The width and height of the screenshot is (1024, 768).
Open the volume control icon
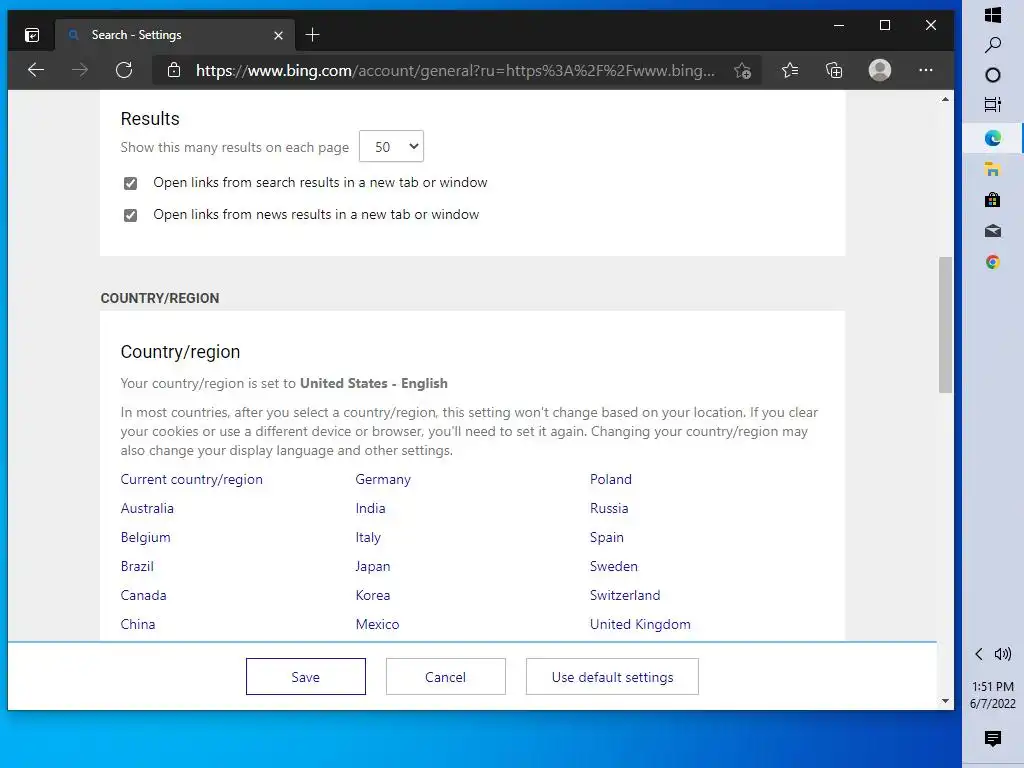coord(1002,654)
